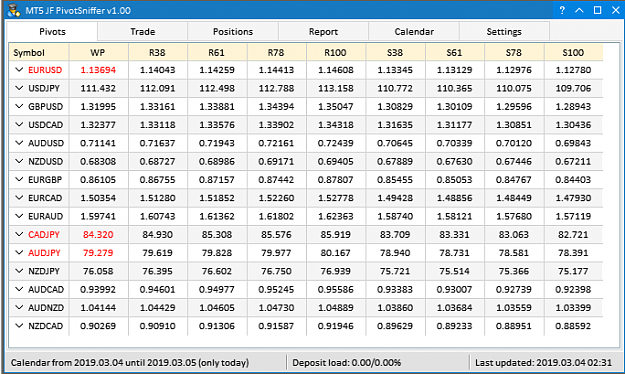Click the S78 column header
Screen dimensions: 625x374
pyautogui.click(x=514, y=52)
